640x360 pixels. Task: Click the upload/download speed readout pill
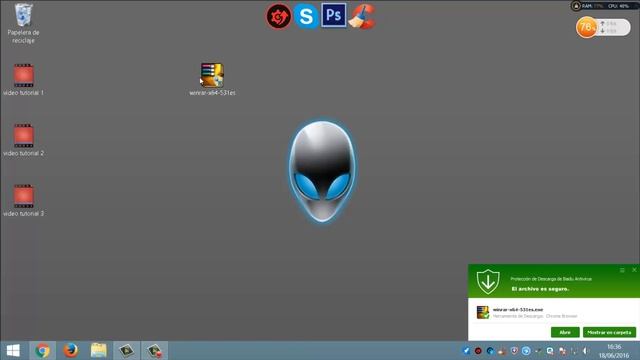click(x=613, y=27)
